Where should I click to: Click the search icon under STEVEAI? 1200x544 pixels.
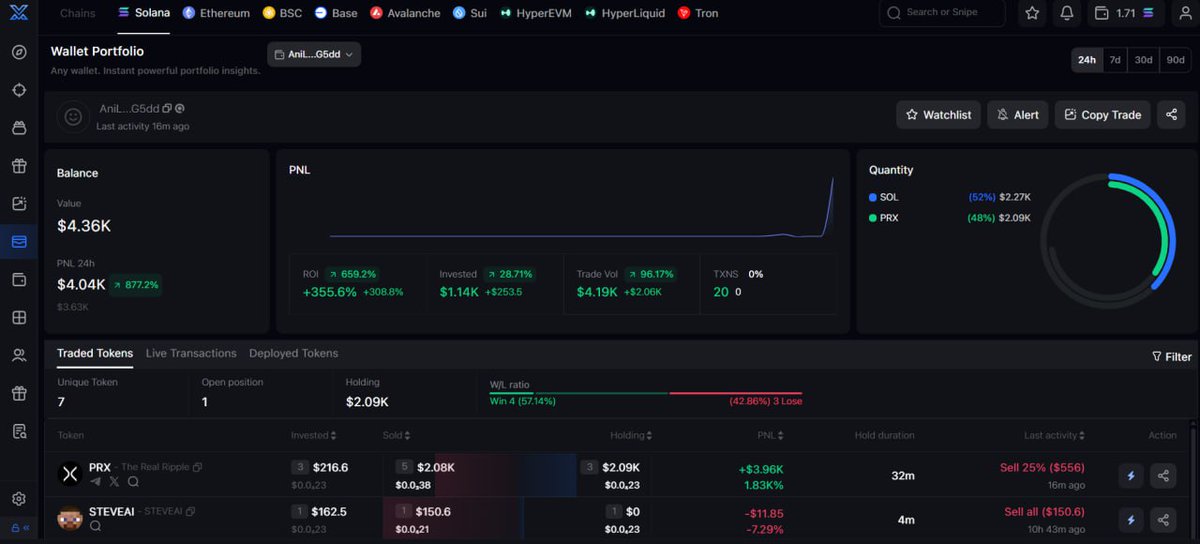click(x=96, y=525)
